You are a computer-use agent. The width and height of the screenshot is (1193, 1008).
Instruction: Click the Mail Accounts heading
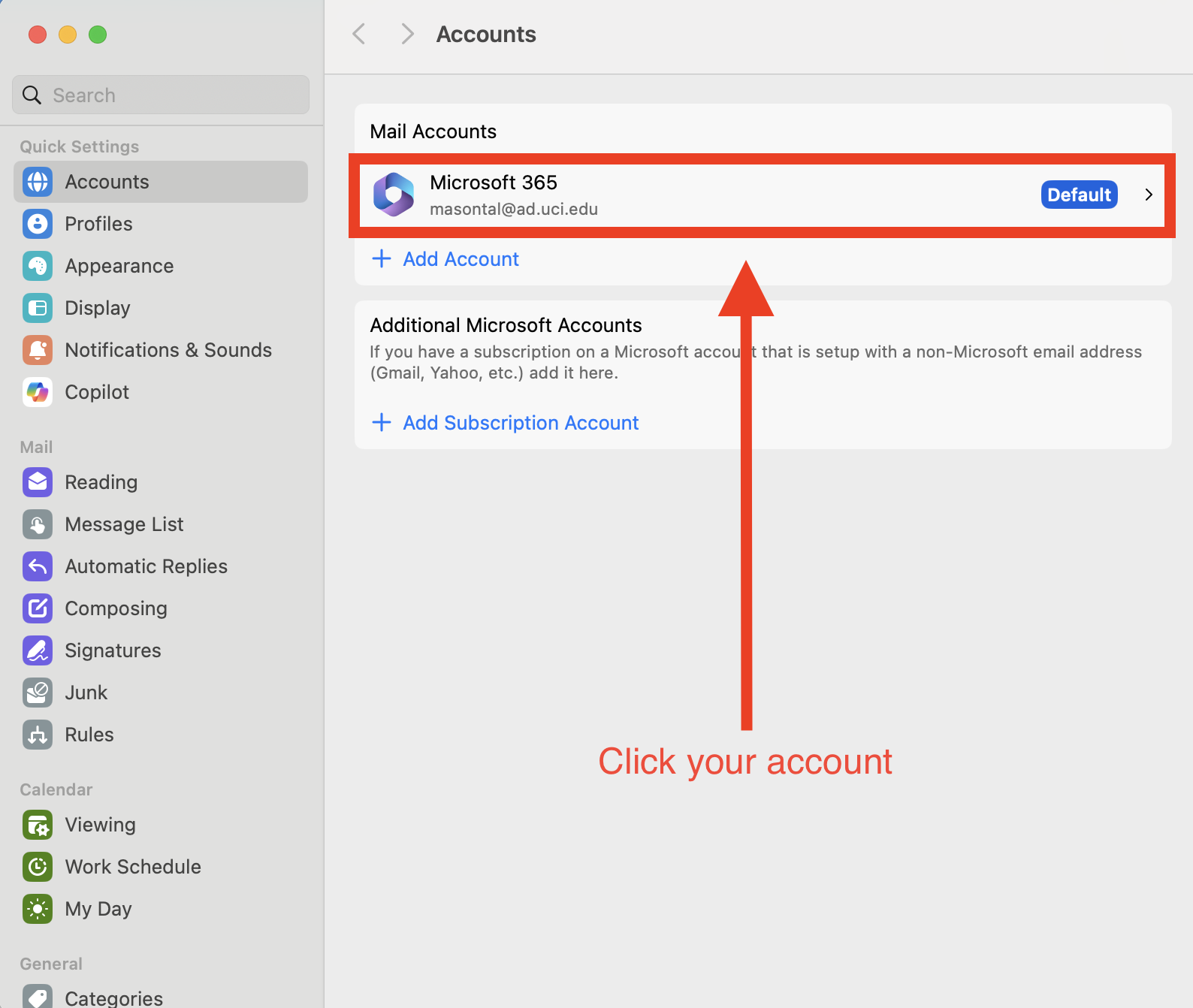(433, 131)
